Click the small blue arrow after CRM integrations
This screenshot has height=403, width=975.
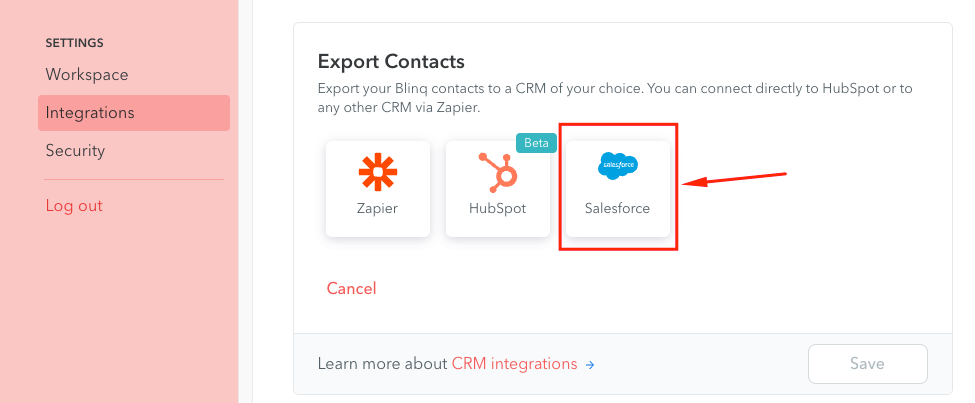tap(590, 364)
